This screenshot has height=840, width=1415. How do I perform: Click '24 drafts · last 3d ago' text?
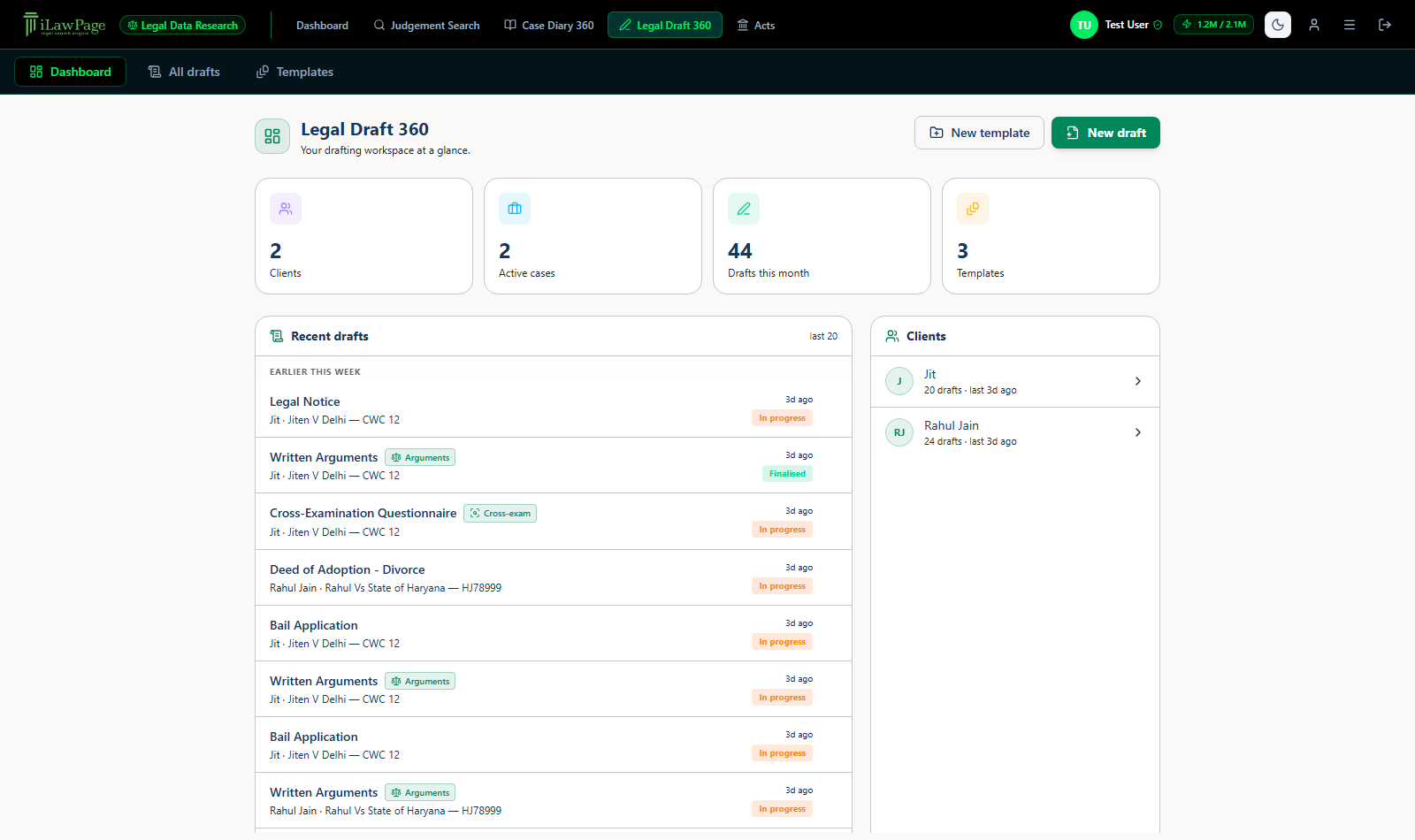pos(970,441)
